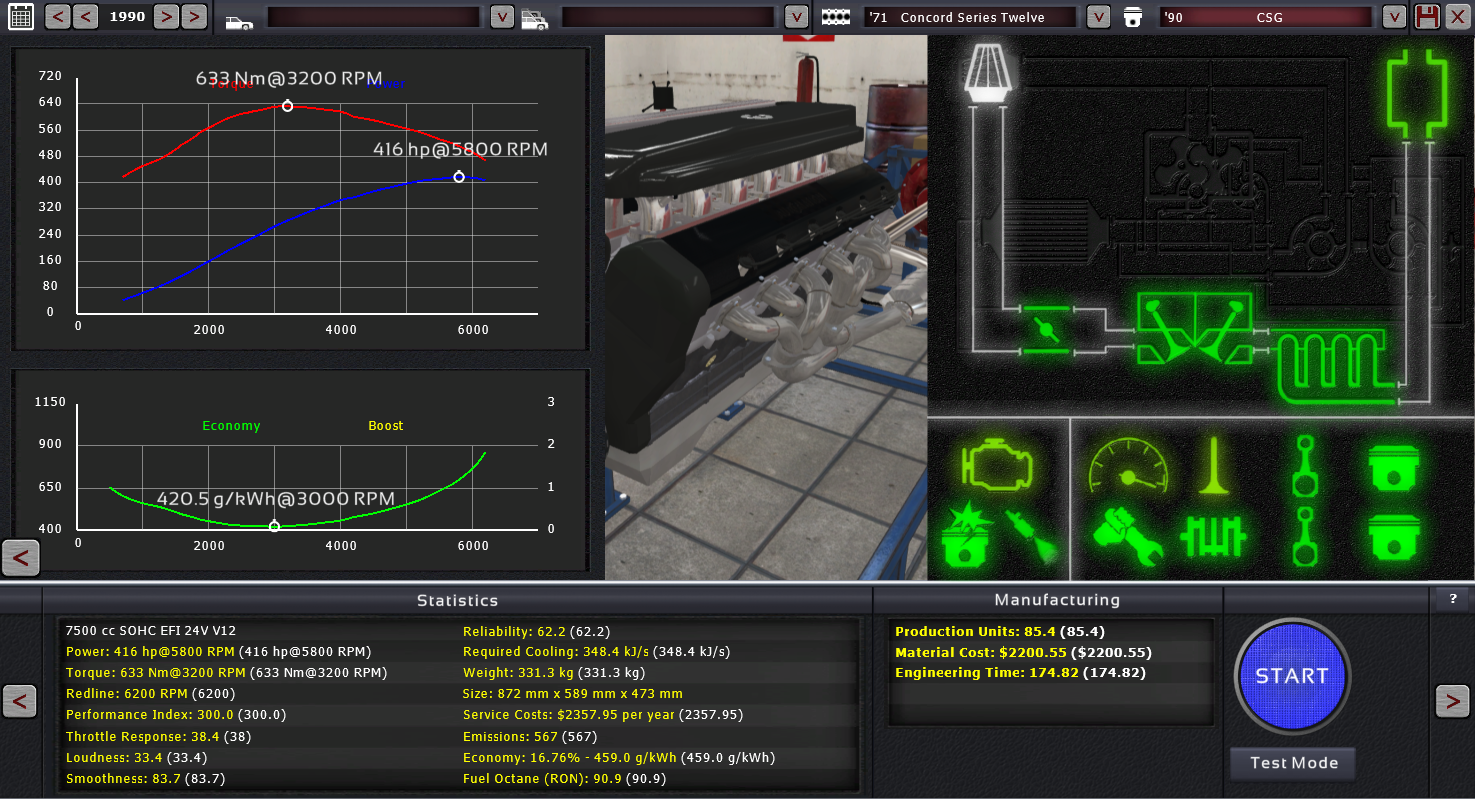The width and height of the screenshot is (1475, 799).
Task: Select the throttle body icon
Action: coord(1045,329)
